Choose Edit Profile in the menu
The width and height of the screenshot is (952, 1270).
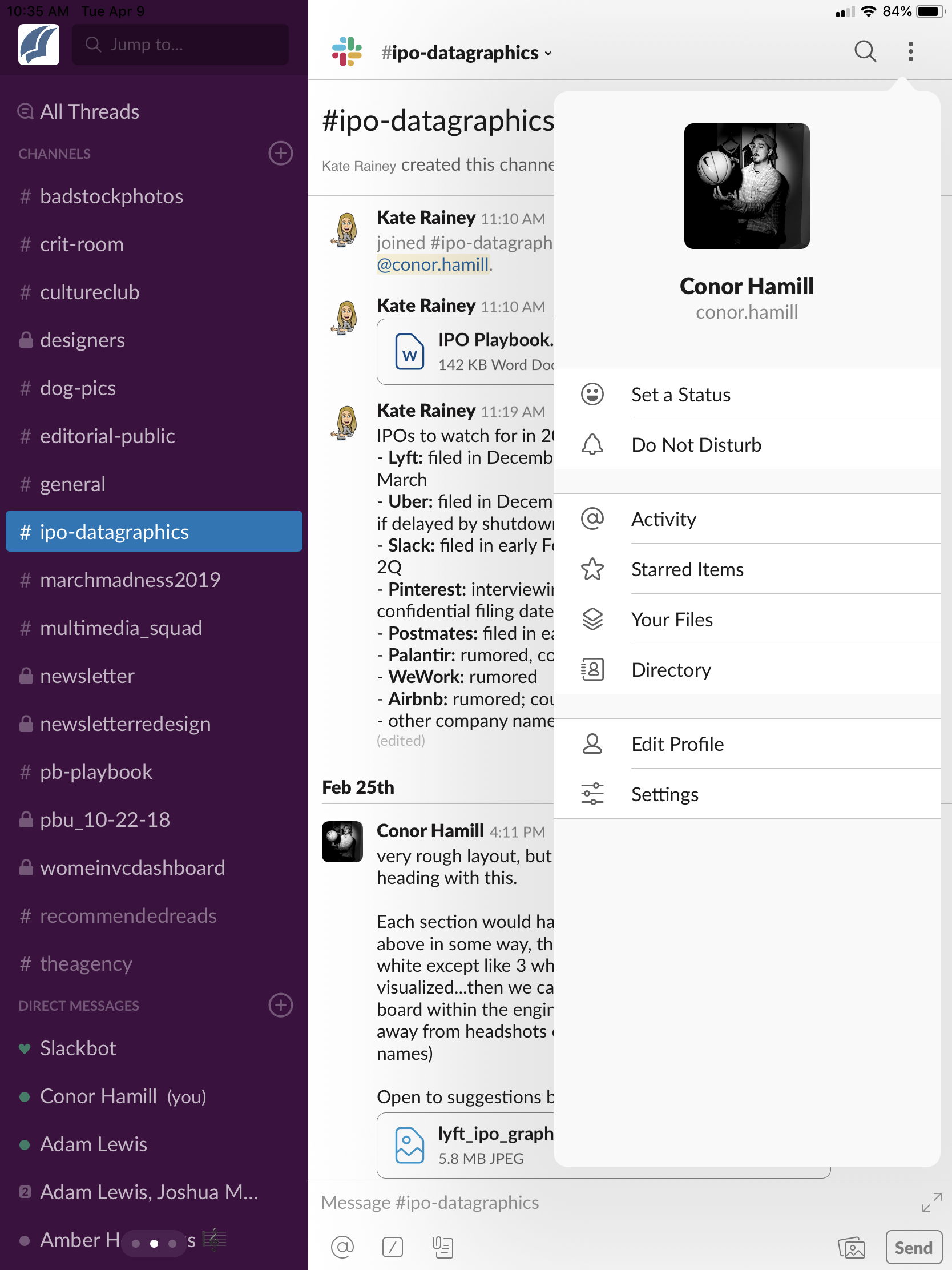747,743
